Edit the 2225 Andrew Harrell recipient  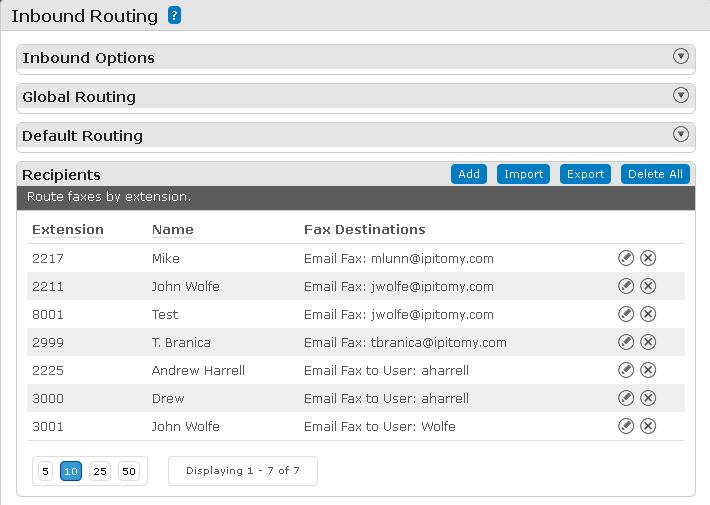(626, 370)
